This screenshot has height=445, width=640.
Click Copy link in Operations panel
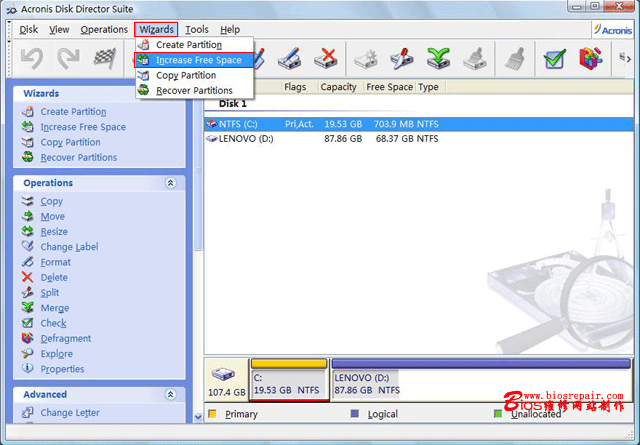point(51,201)
